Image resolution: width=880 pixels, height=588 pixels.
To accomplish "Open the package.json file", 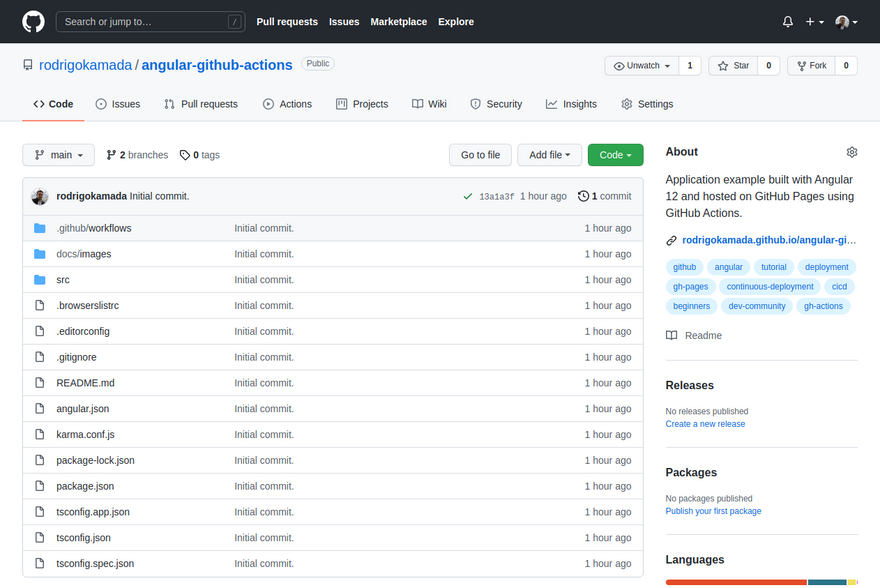I will [x=85, y=486].
